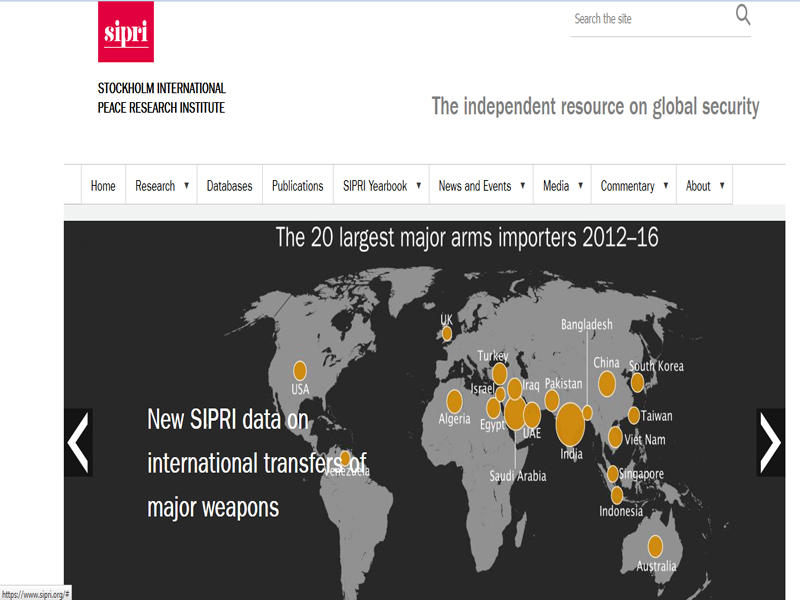Open the Publications page
The width and height of the screenshot is (800, 600).
(297, 186)
